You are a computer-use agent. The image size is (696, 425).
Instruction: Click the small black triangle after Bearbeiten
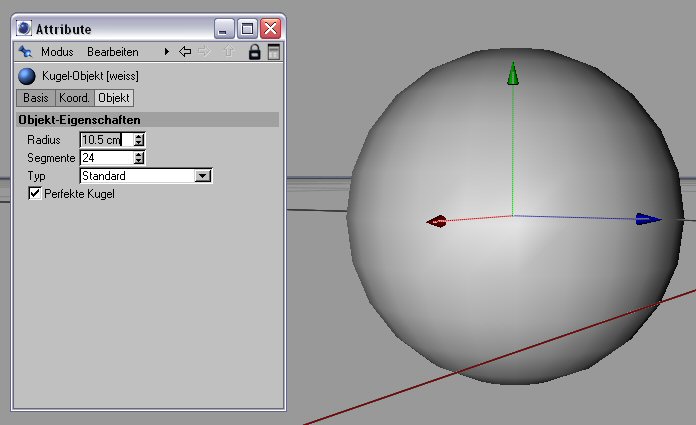166,51
